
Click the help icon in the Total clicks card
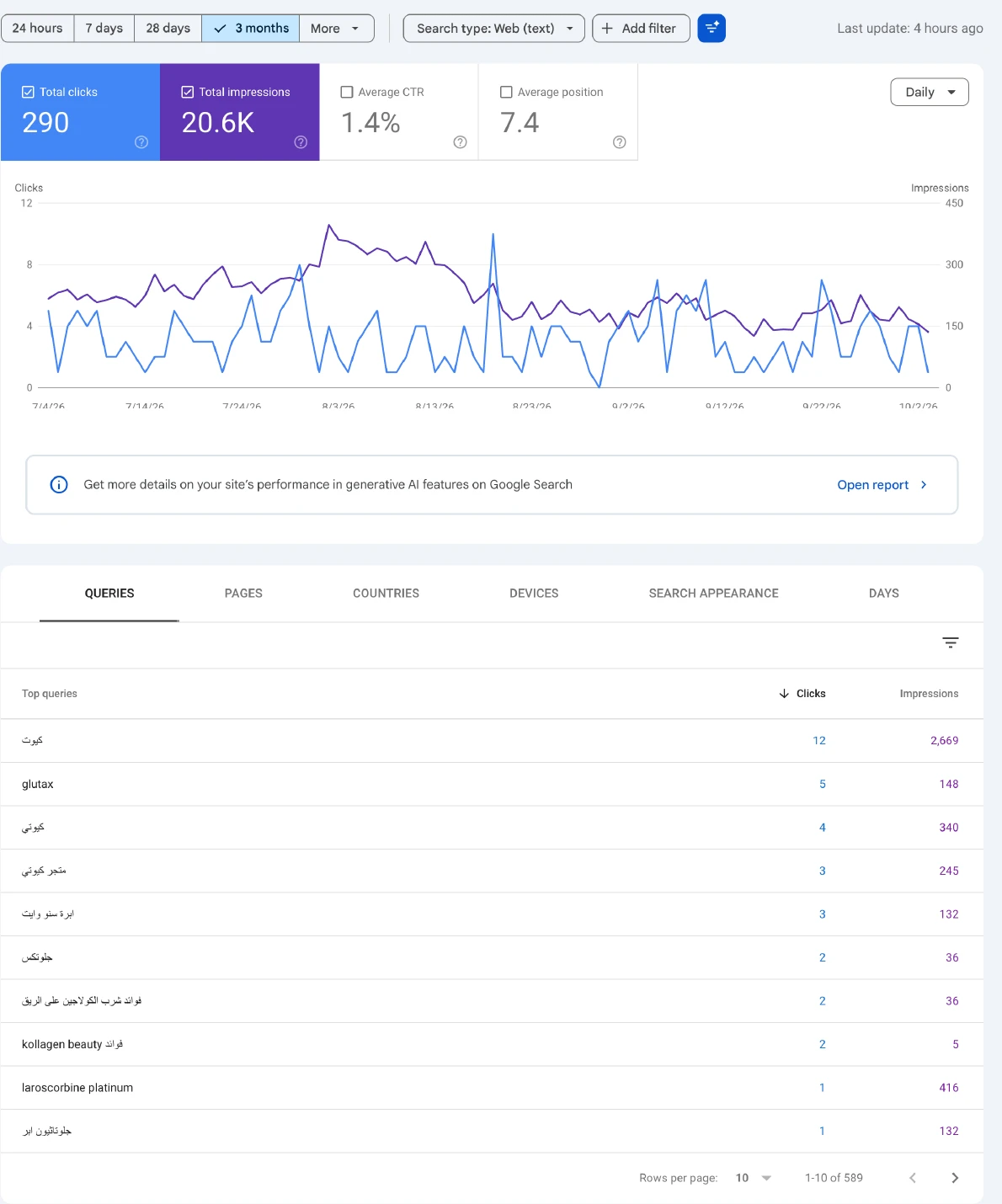click(x=141, y=142)
